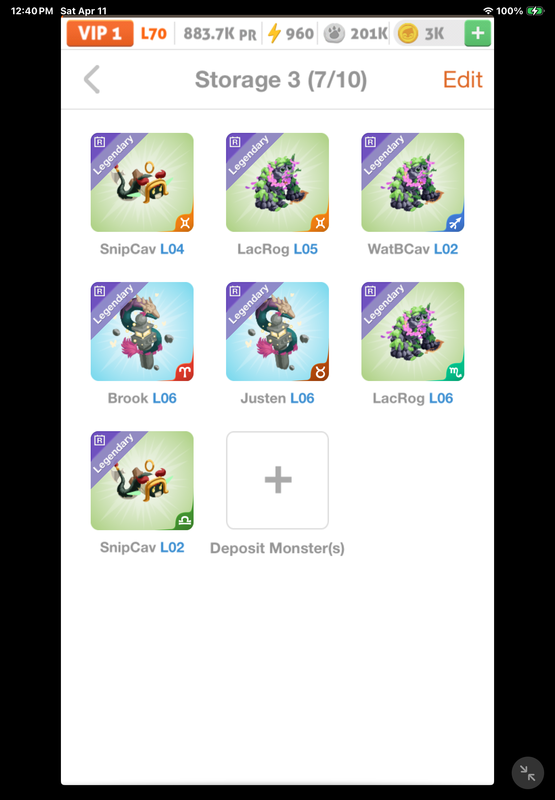Viewport: 555px width, 800px height.
Task: Open the Brook L06 monster thumbnail
Action: point(142,332)
